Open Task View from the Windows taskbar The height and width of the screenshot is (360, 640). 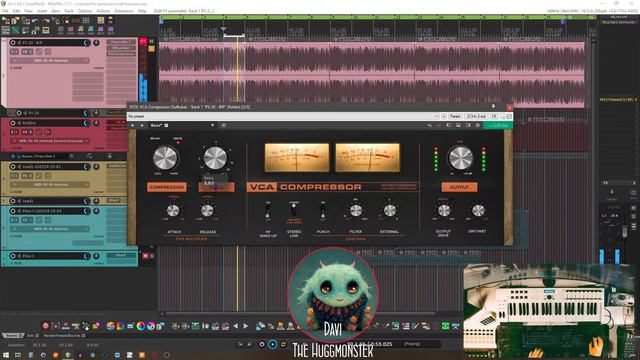pos(18,355)
